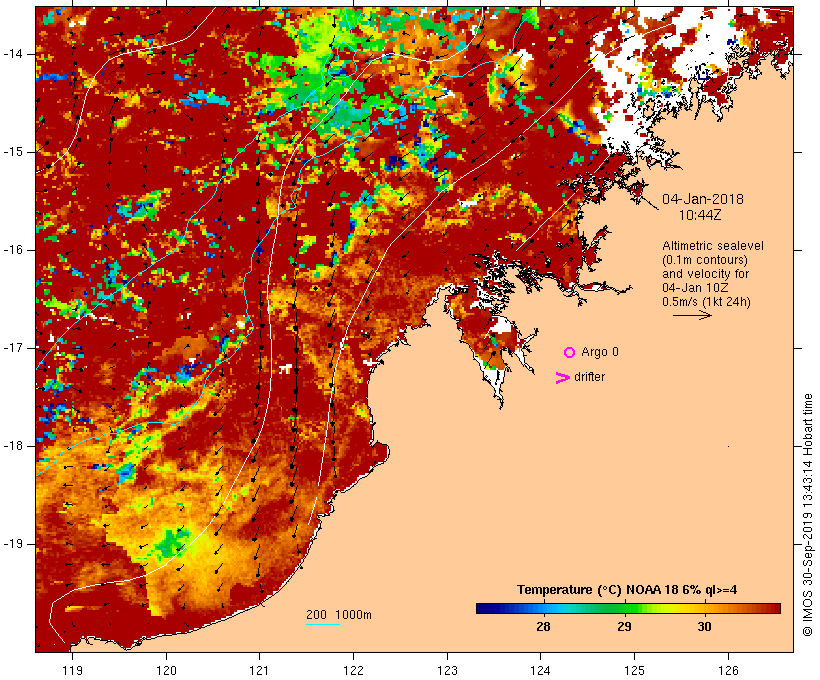Click the '10:44Z' time label

coord(700,215)
